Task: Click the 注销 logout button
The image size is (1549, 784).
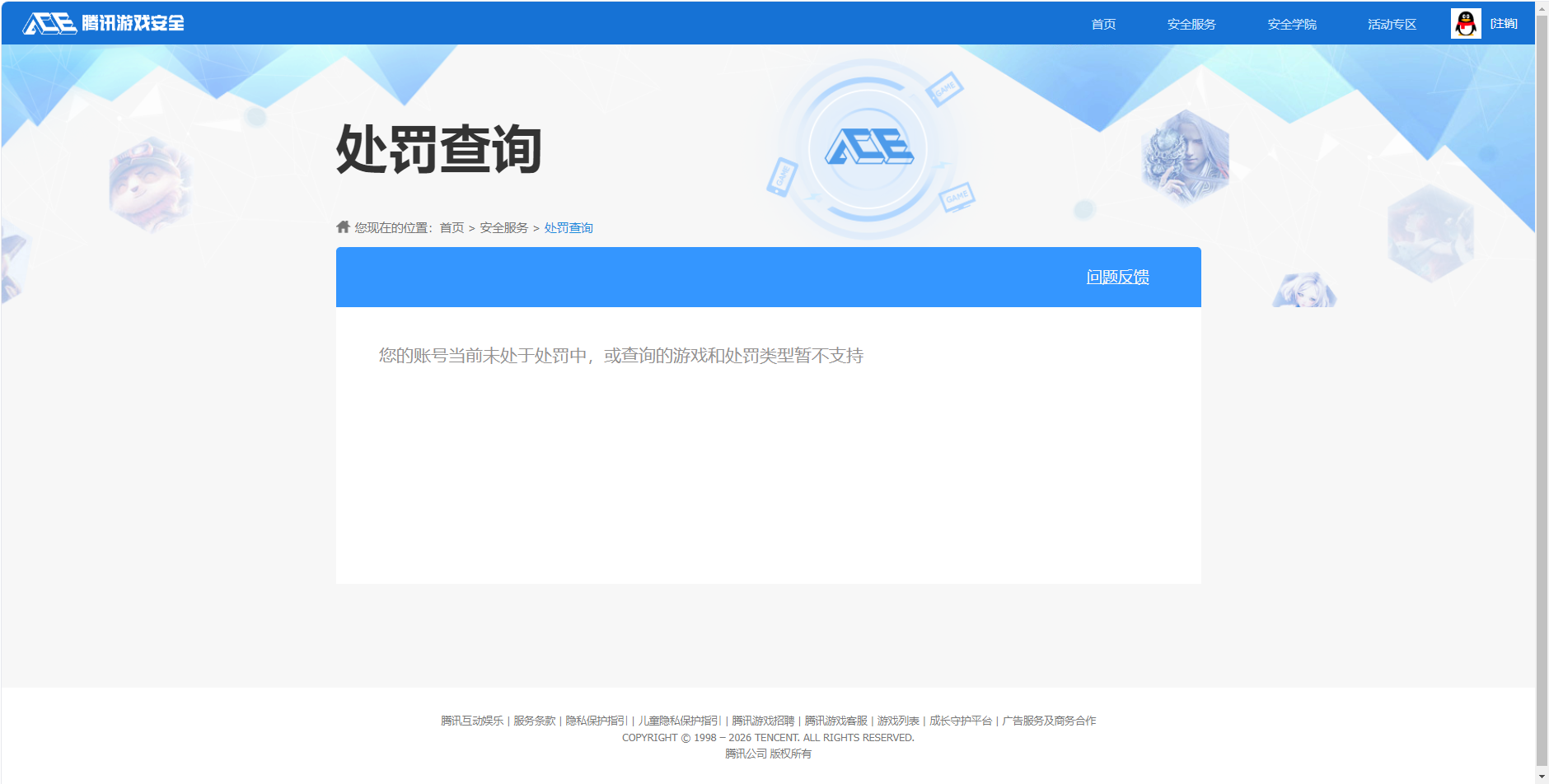Action: [x=1503, y=22]
